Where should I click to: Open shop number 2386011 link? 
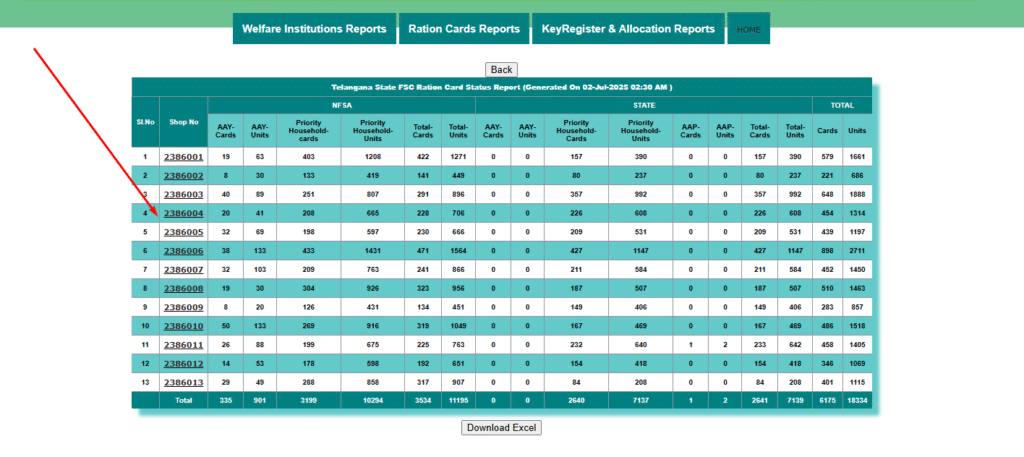pyautogui.click(x=184, y=345)
